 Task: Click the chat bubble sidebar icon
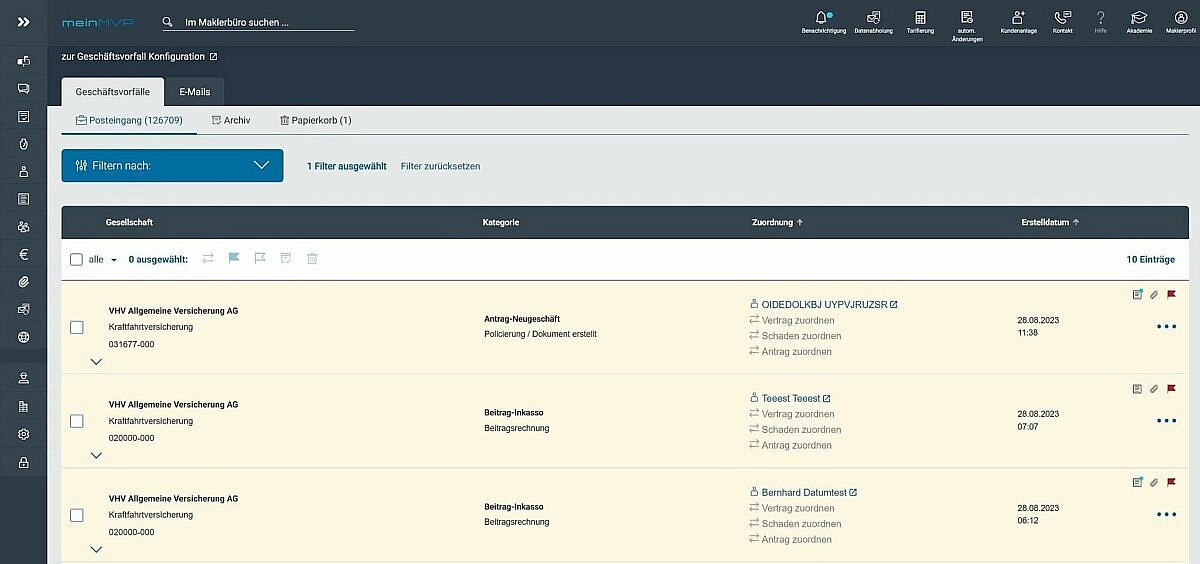[23, 88]
